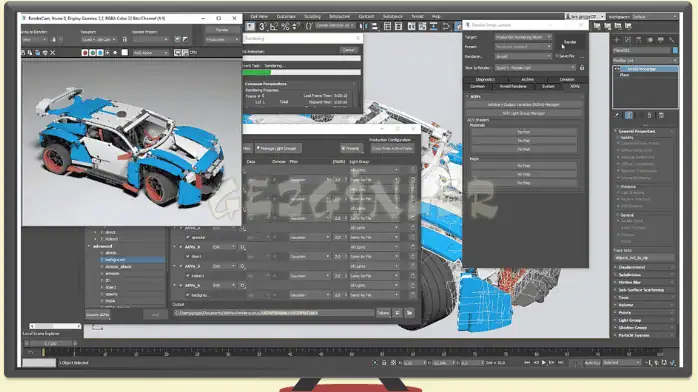Open the Content menu
Screen dimensions: 698x392
click(366, 16)
